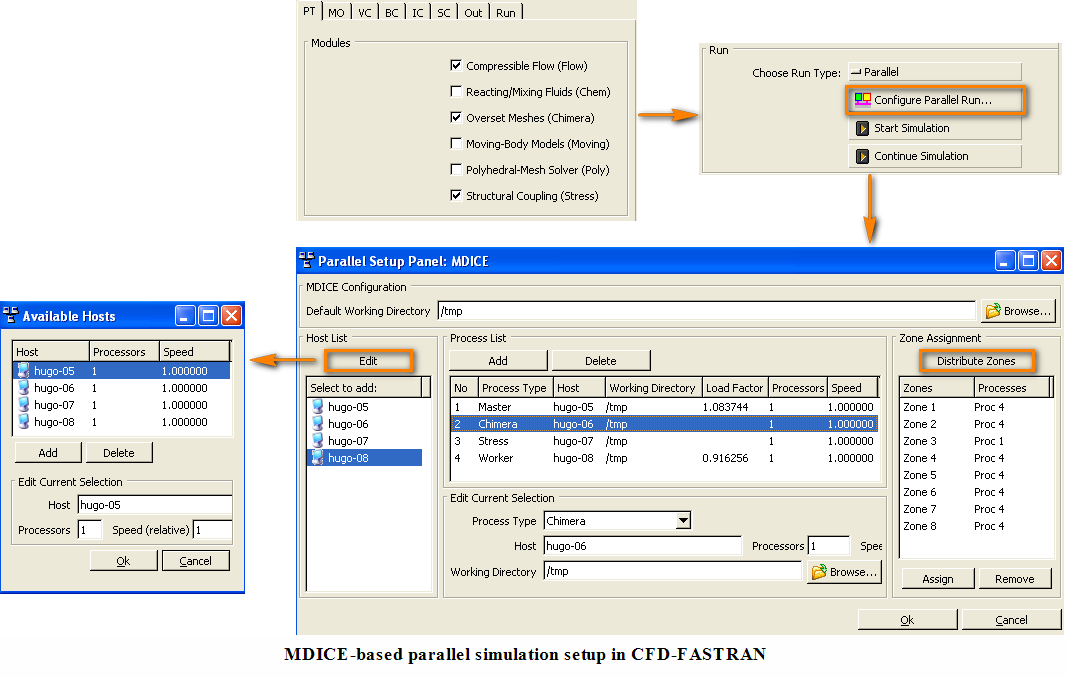Click the Default Working Directory text field
Screen dimensions: 1066x678
click(707, 311)
